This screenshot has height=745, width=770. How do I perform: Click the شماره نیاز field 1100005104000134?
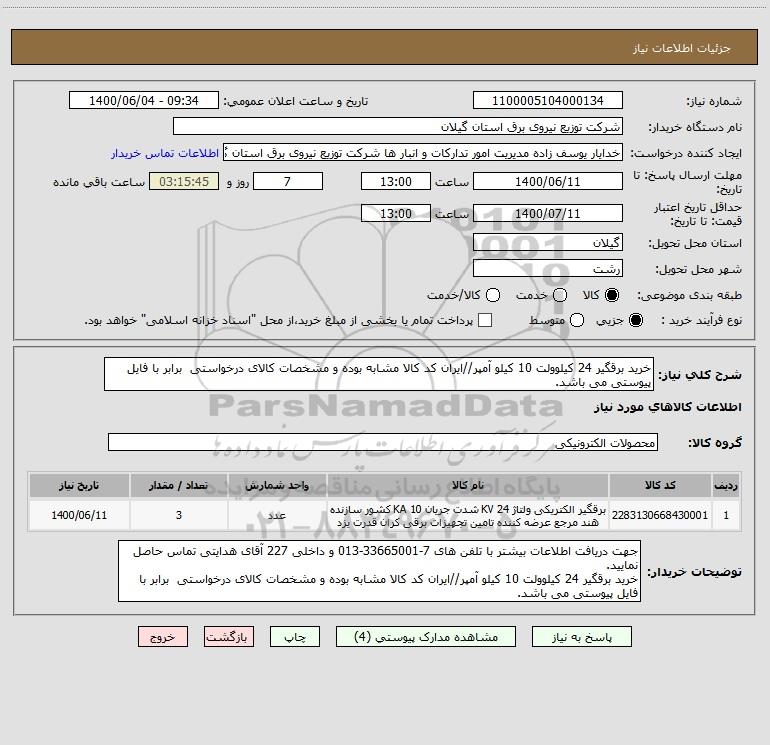(x=548, y=101)
